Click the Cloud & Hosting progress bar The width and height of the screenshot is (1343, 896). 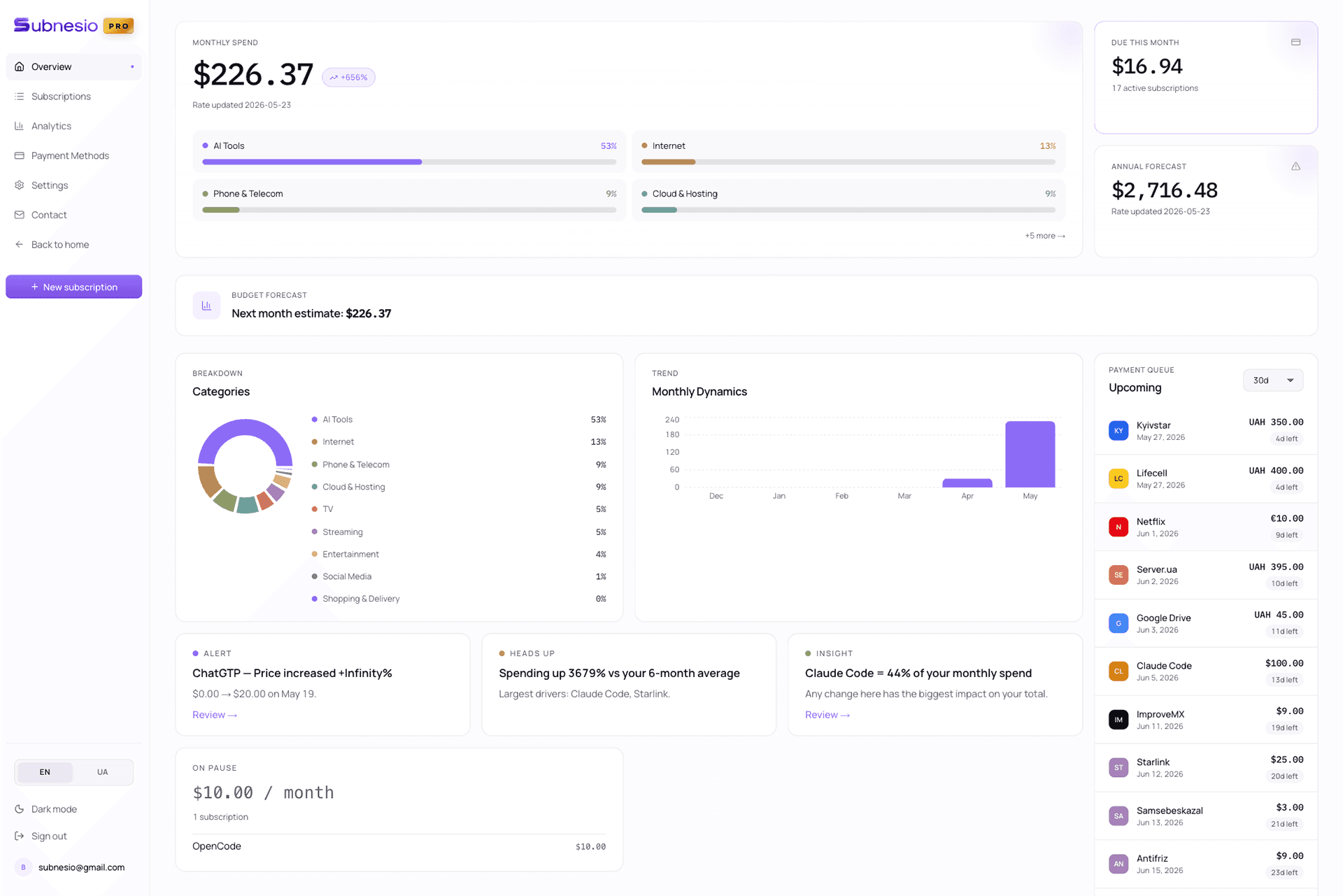pos(848,210)
